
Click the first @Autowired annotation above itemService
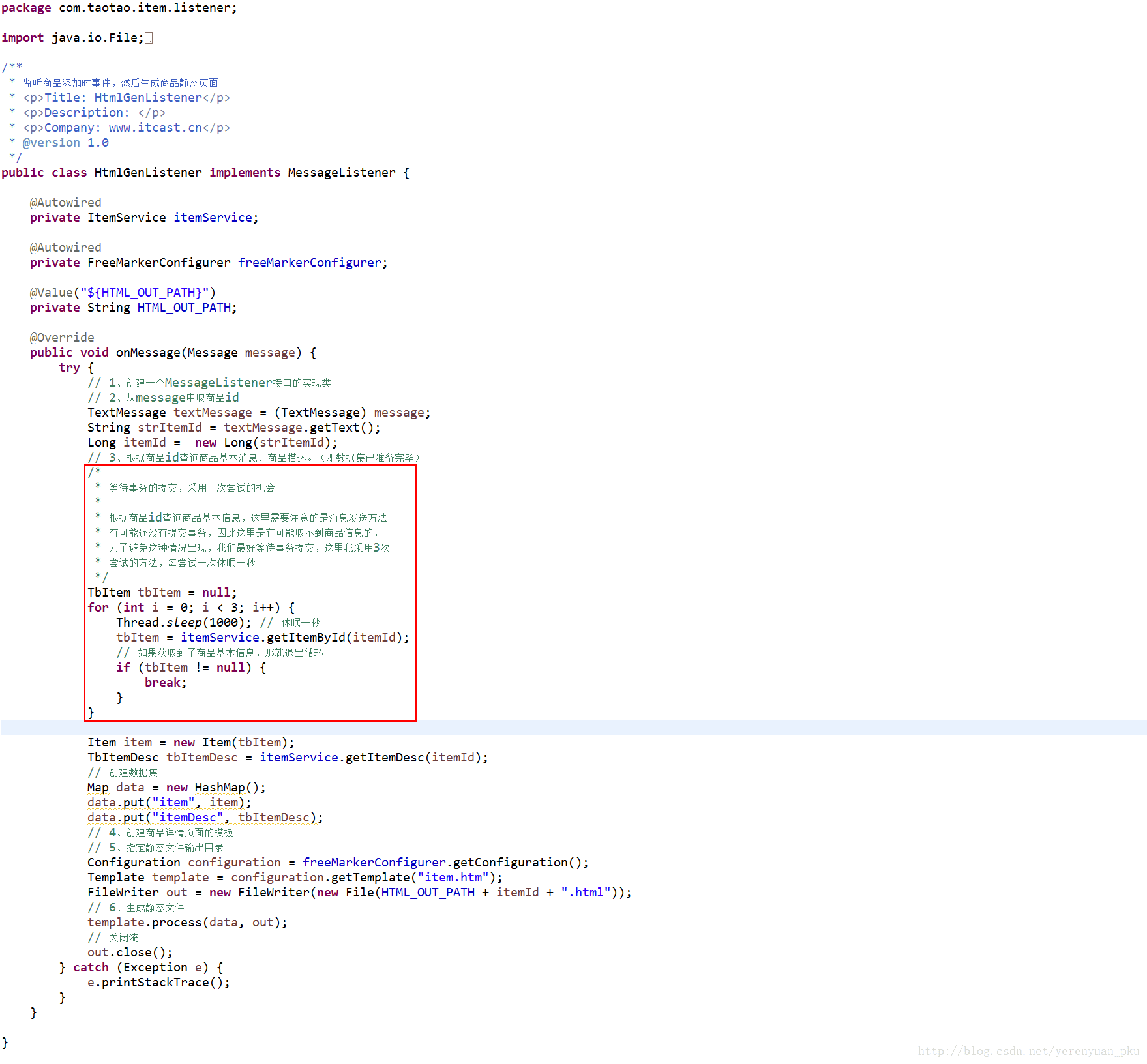(66, 203)
